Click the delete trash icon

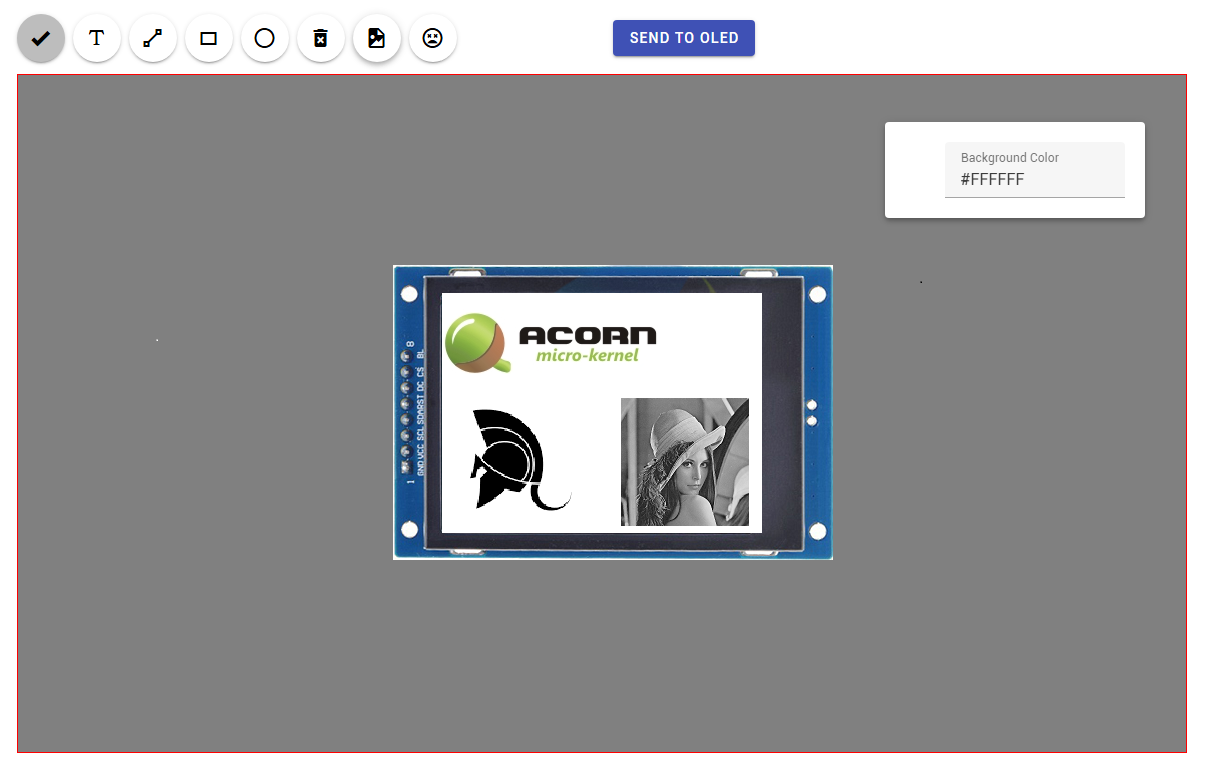coord(321,38)
